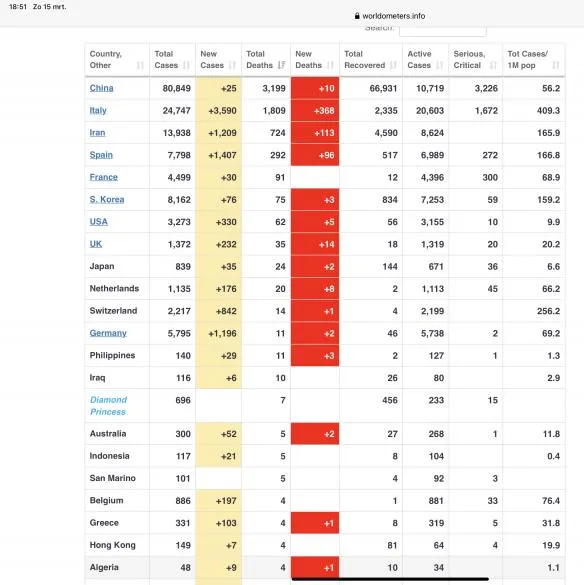
Task: Sort by Active Cases arrows
Action: [440, 65]
